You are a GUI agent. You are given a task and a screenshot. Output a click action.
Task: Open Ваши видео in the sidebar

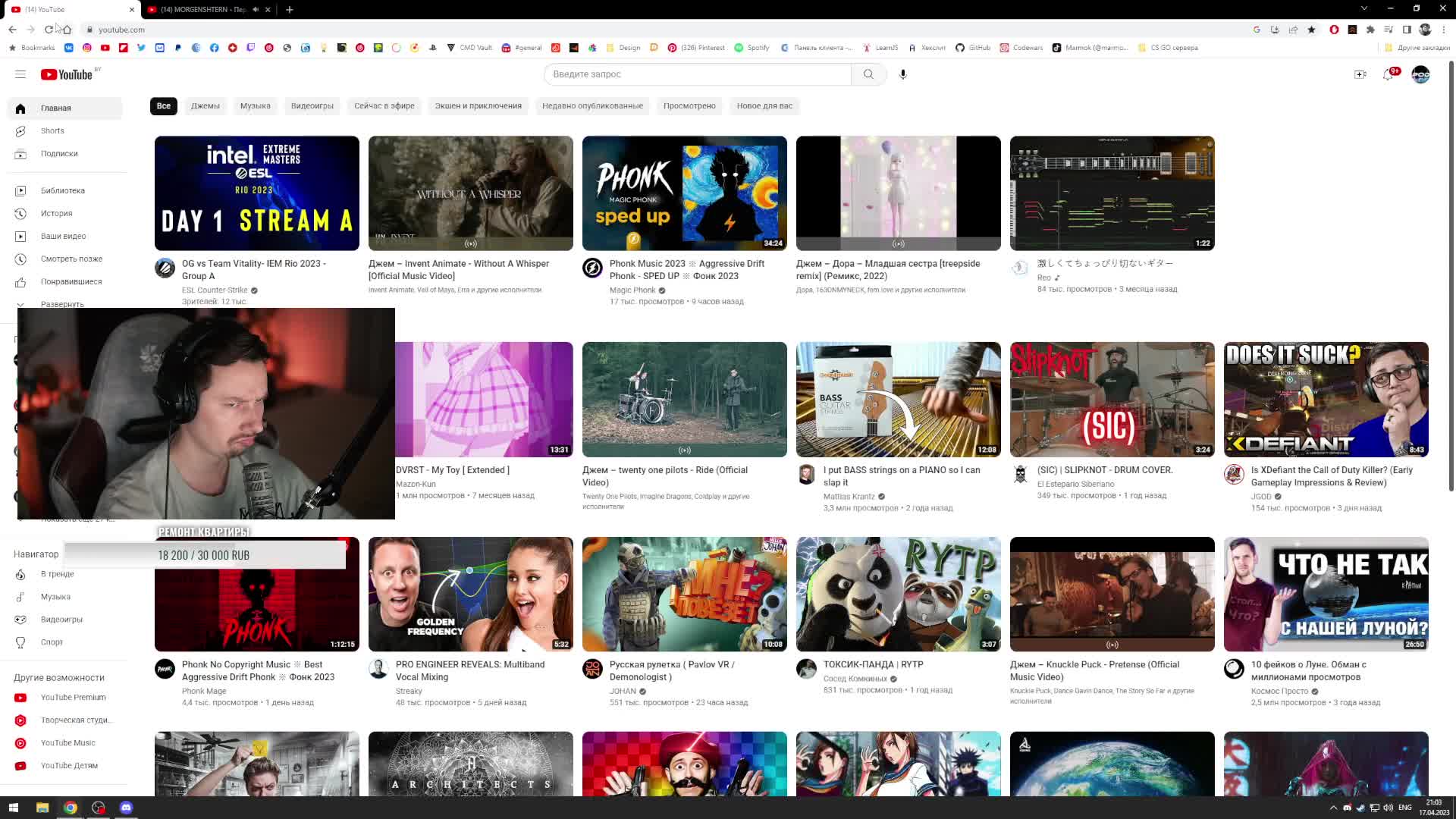tap(65, 236)
